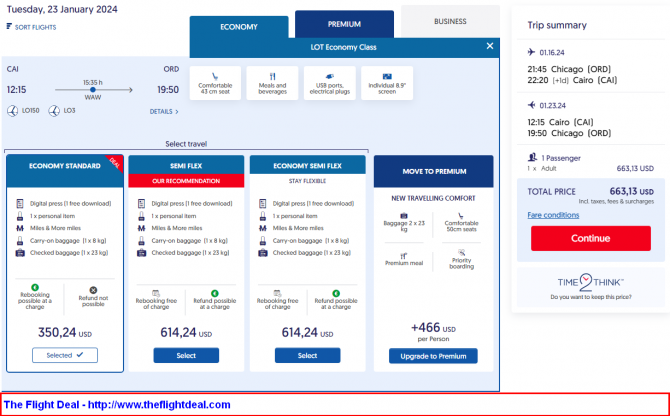Click the Individual 8.9" screen card
Image resolution: width=670 pixels, height=416 pixels.
tap(387, 83)
